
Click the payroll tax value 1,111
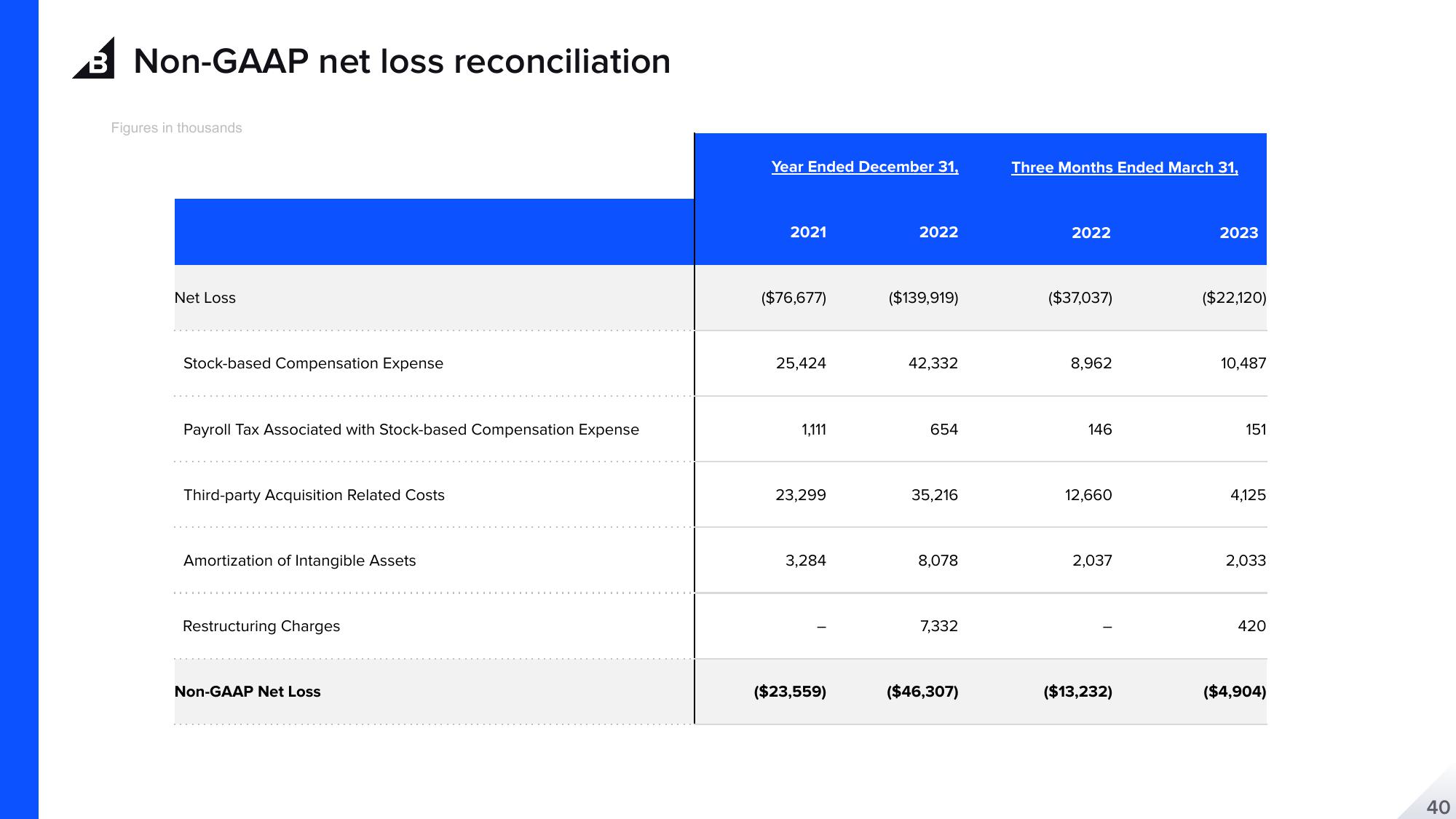click(814, 430)
